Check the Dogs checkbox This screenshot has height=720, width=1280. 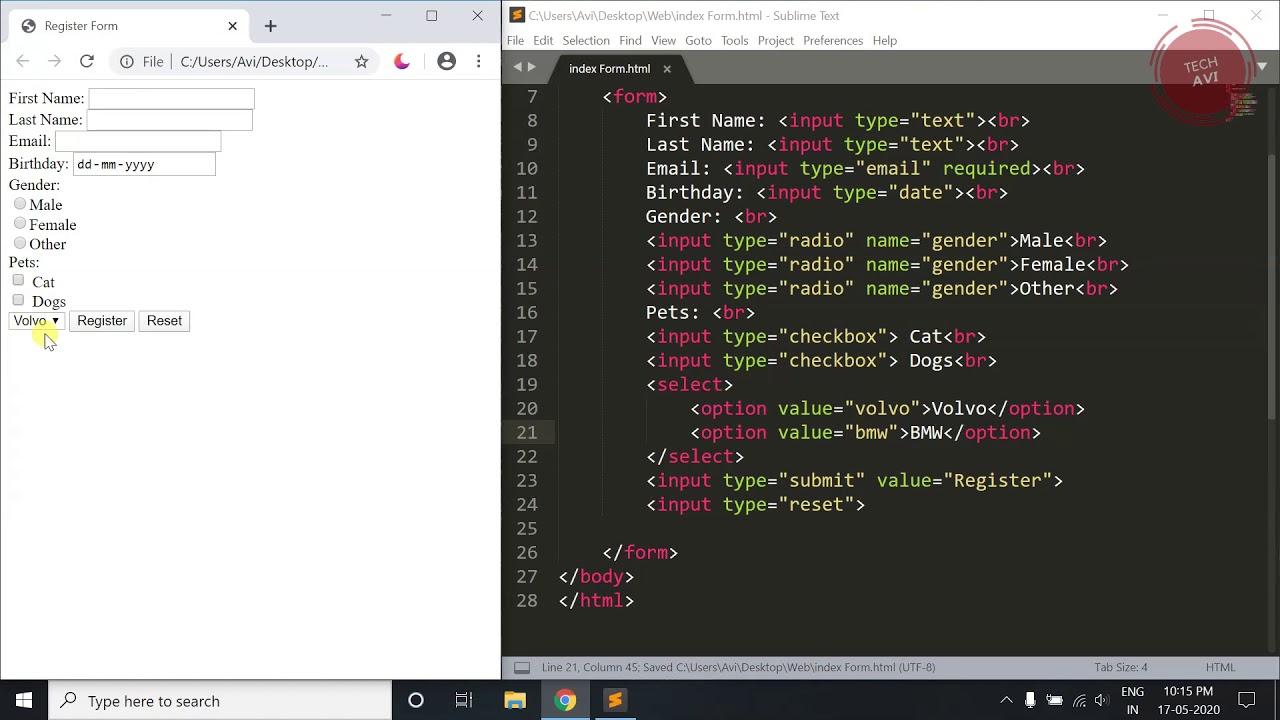18,300
